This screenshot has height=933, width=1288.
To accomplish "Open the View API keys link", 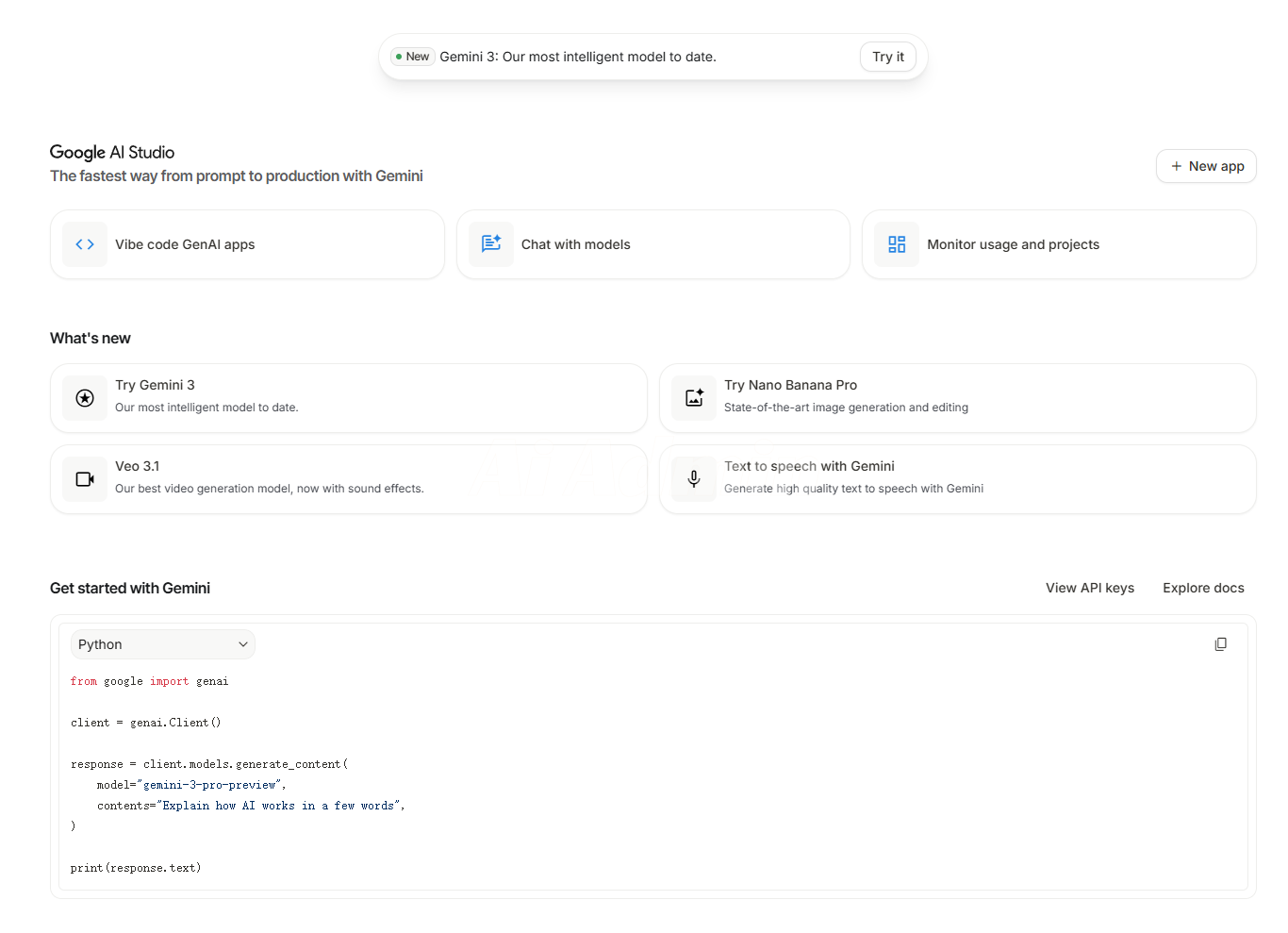I will tap(1089, 588).
